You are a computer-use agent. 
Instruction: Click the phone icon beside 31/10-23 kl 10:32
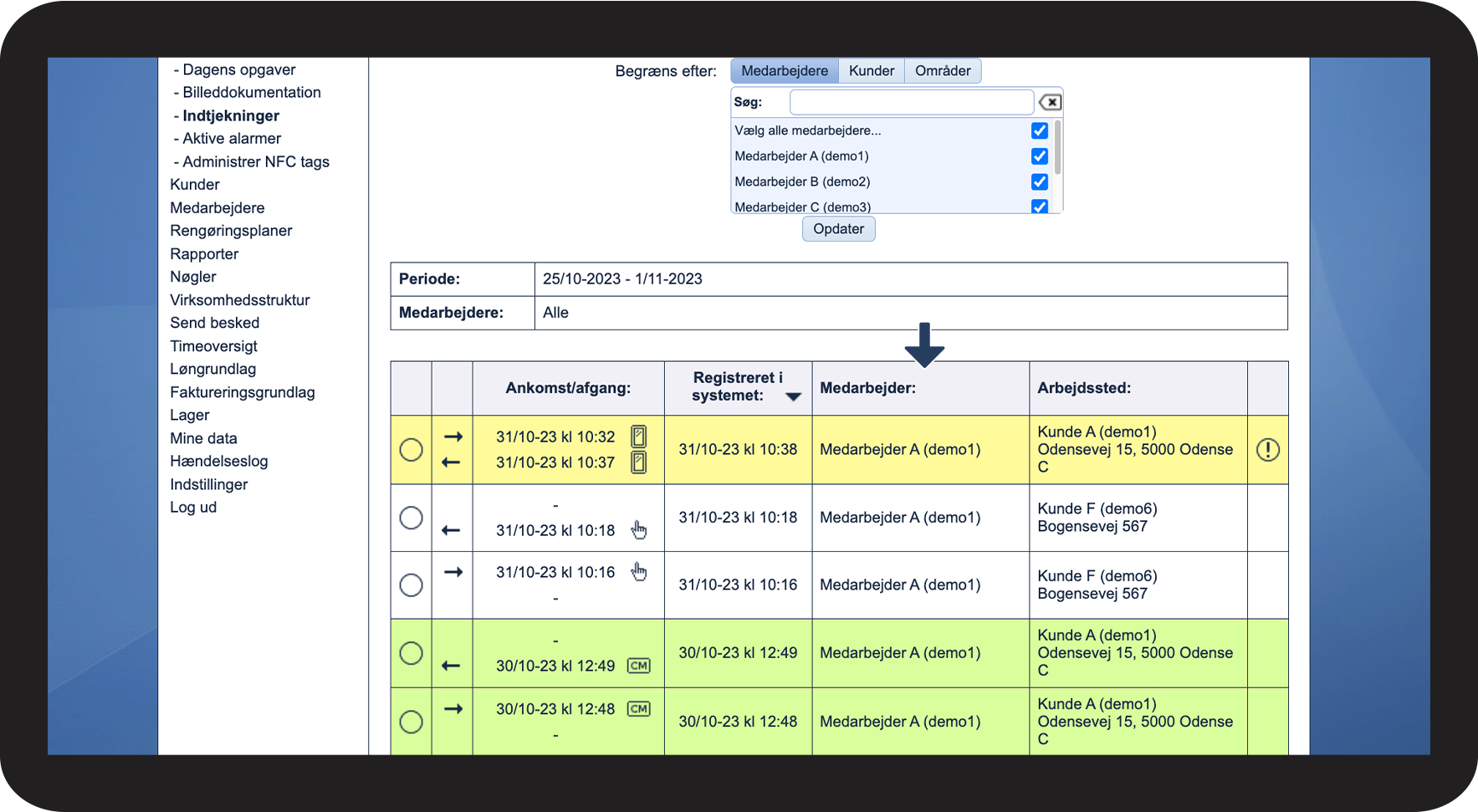[638, 437]
